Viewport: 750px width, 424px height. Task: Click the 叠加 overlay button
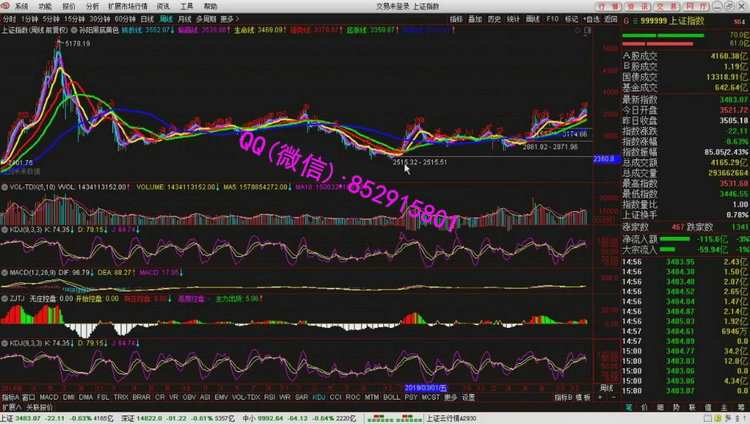tap(476, 18)
